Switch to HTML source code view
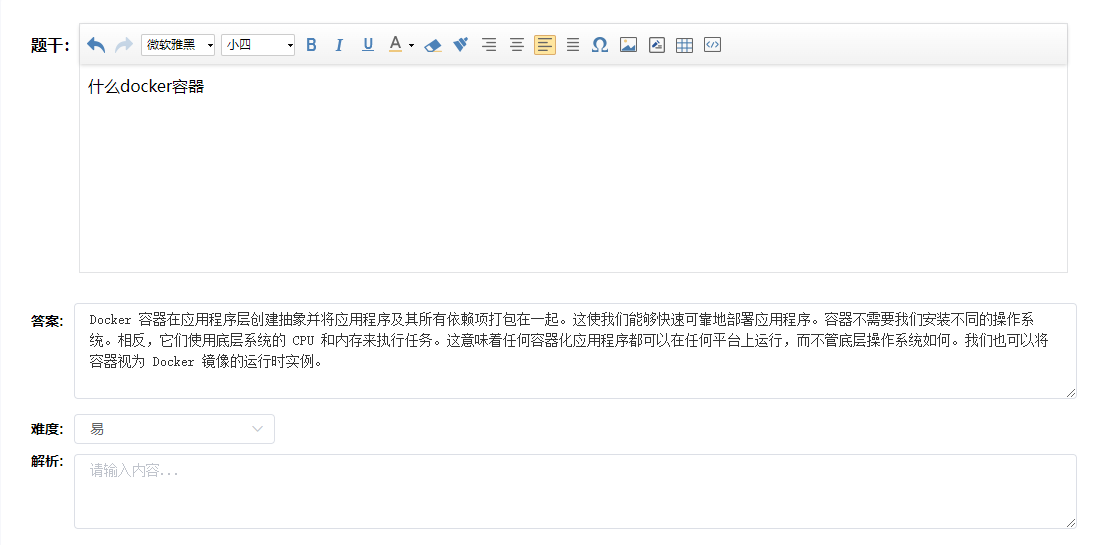 coord(712,45)
